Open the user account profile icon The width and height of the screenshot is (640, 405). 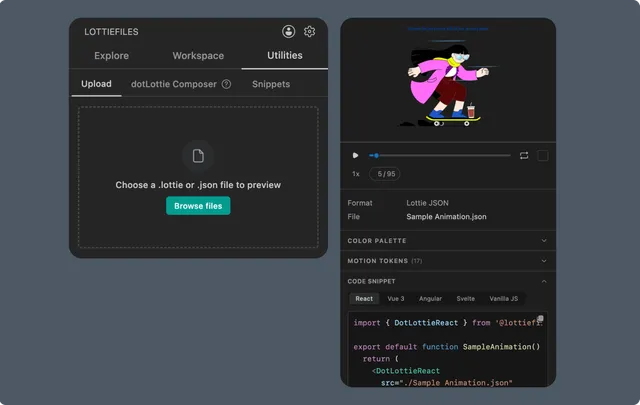pos(289,31)
